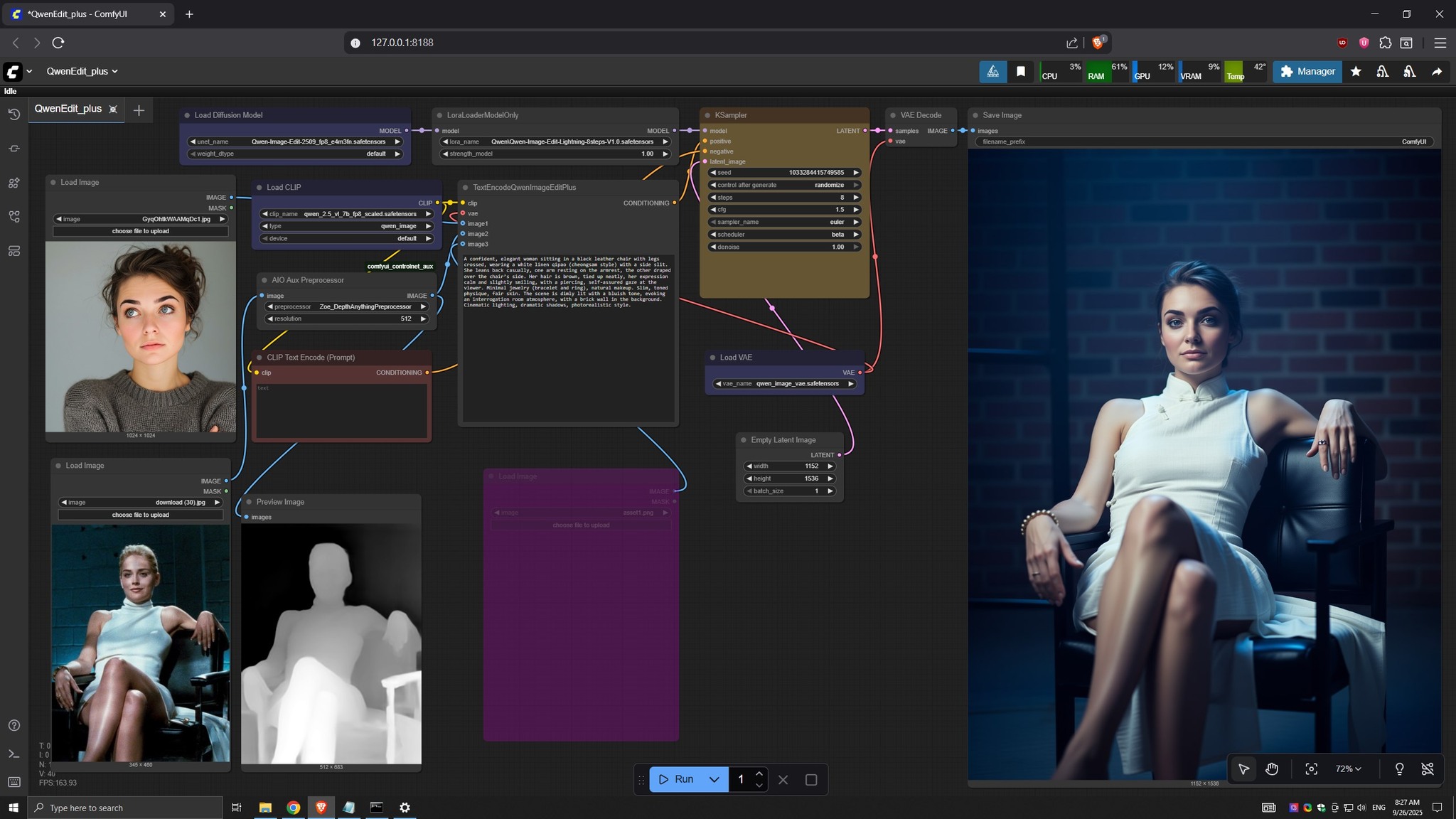
Task: Open the Model Library sidebar panel
Action: pyautogui.click(x=14, y=217)
